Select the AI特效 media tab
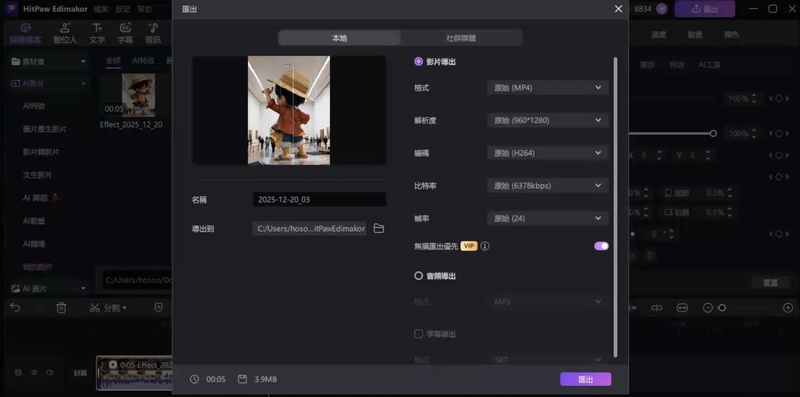The width and height of the screenshot is (800, 397). (143, 61)
